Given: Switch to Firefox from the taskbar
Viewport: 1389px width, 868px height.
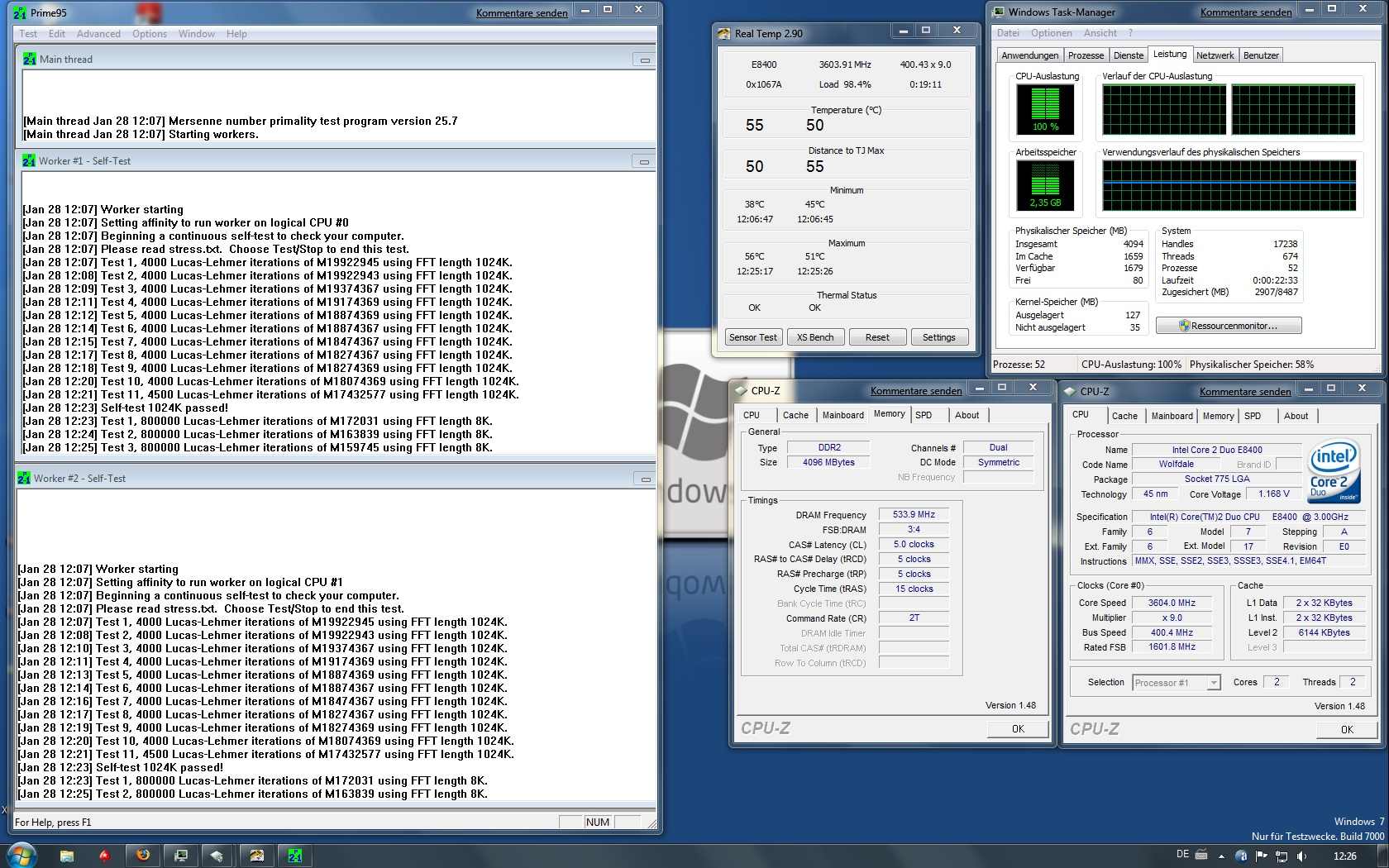Looking at the screenshot, I should click(x=142, y=856).
